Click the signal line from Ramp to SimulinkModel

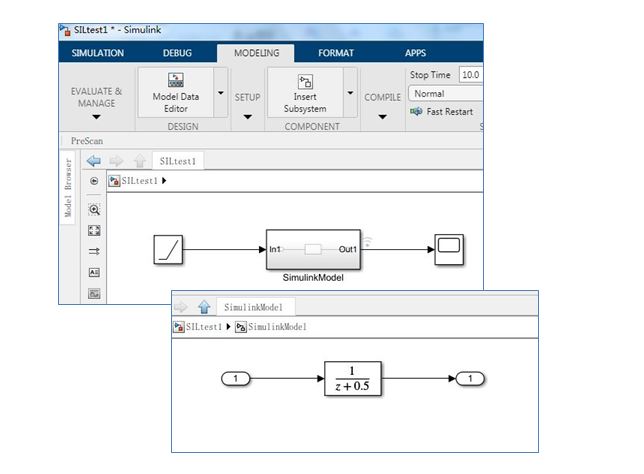point(222,249)
